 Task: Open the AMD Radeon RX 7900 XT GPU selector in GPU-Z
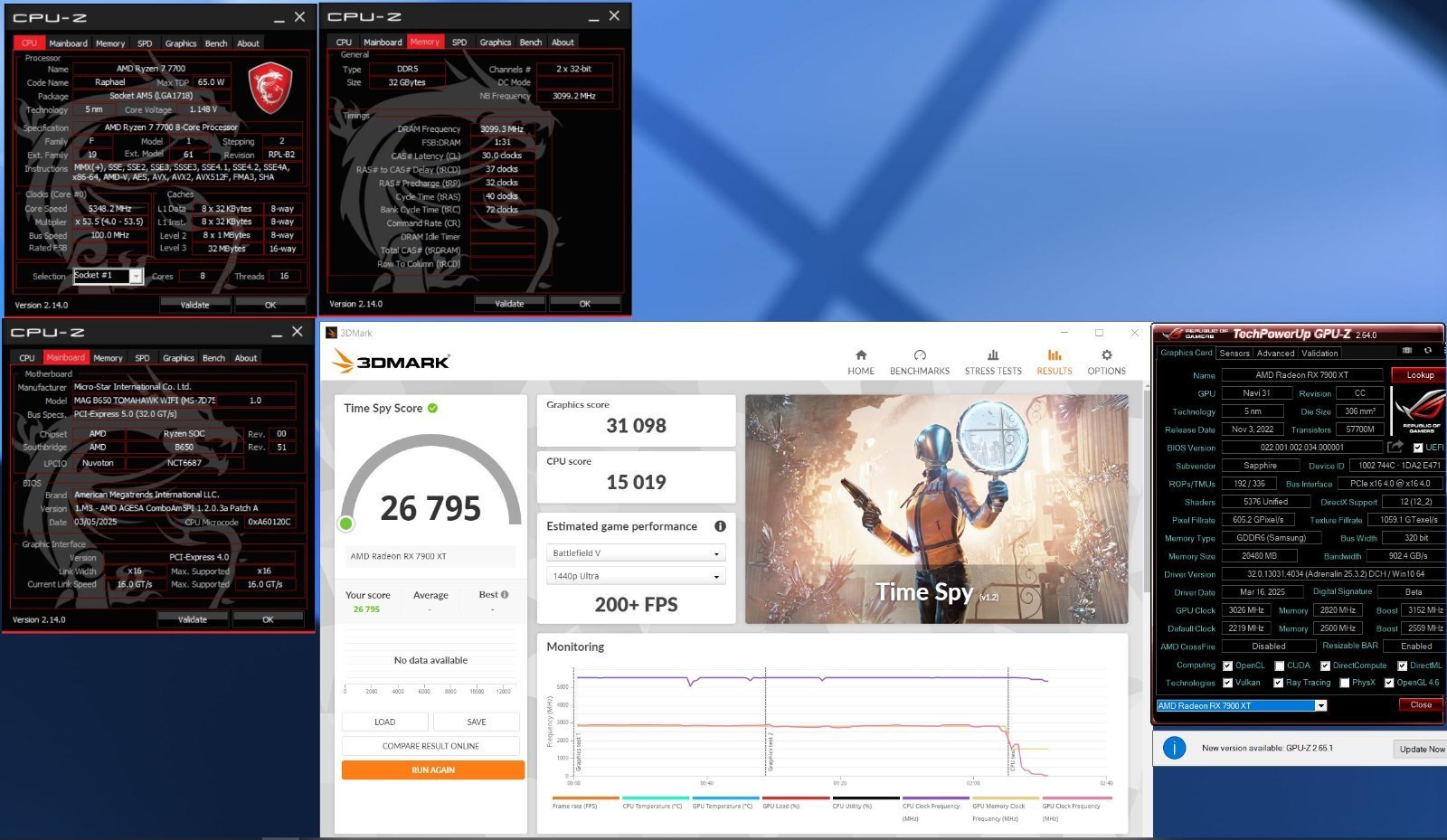(1242, 705)
